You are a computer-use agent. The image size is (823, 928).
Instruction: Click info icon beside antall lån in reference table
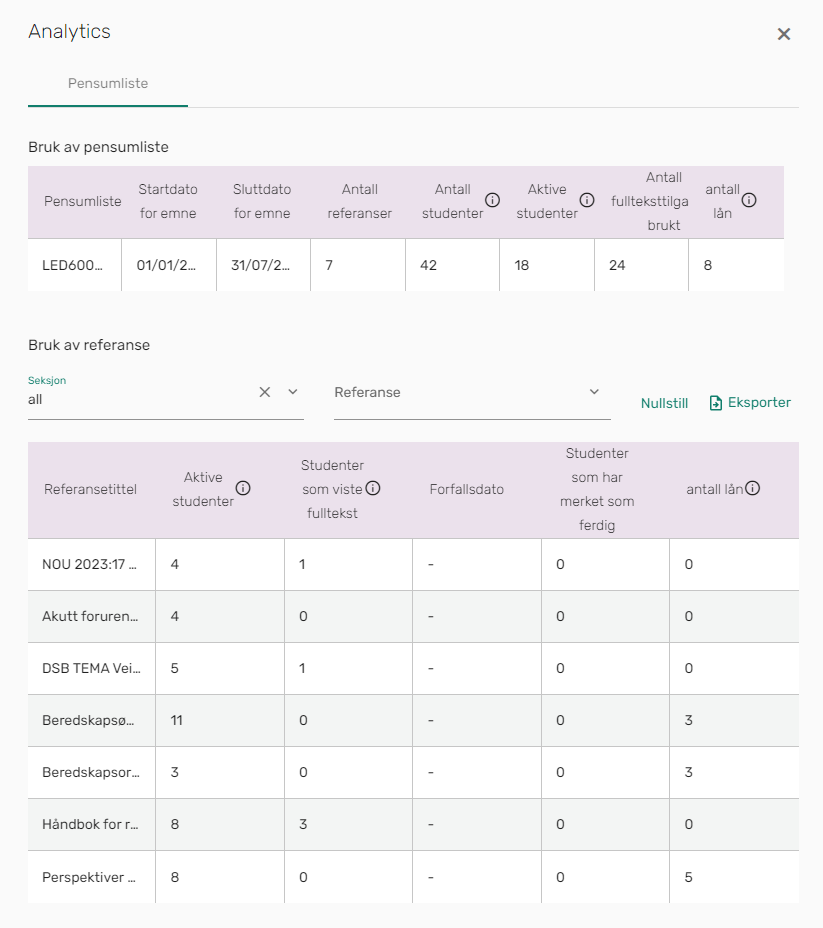pyautogui.click(x=753, y=488)
